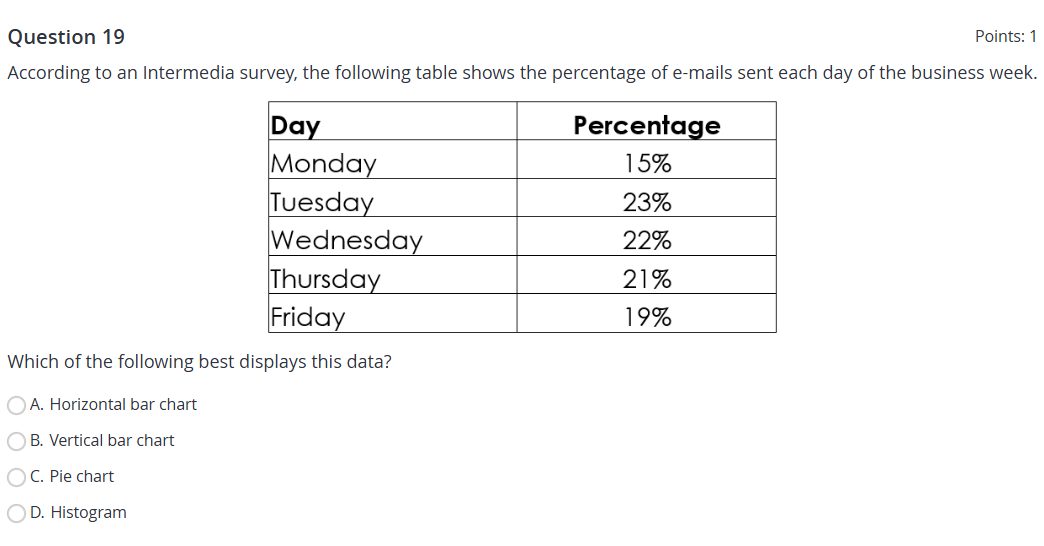Click the 'Percentage' column header cell
Image resolution: width=1044 pixels, height=546 pixels.
point(646,125)
